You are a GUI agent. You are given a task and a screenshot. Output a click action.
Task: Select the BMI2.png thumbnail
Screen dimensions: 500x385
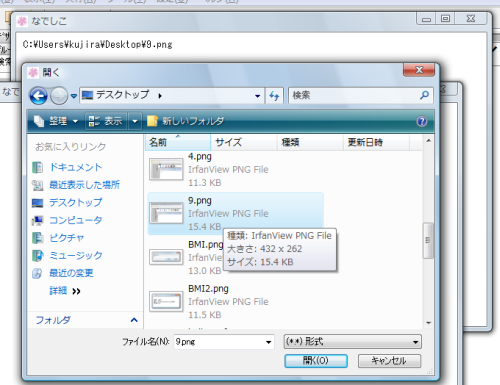pyautogui.click(x=166, y=301)
